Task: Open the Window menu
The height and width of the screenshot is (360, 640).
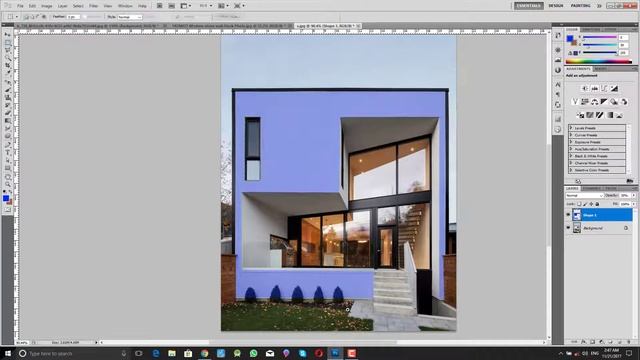Action: point(125,6)
